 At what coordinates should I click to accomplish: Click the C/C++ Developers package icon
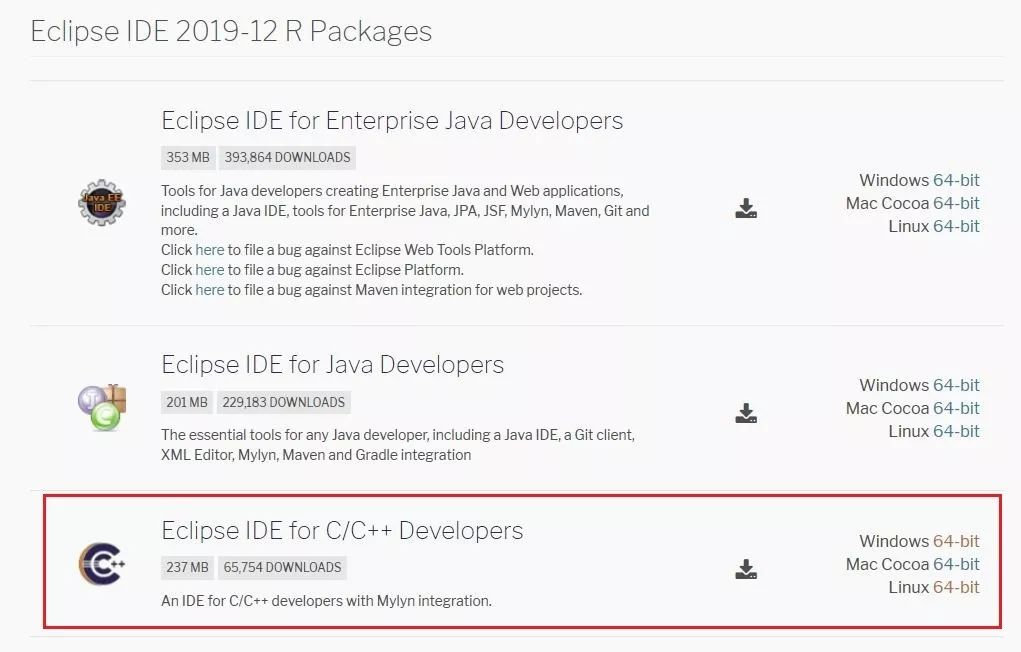(x=102, y=563)
